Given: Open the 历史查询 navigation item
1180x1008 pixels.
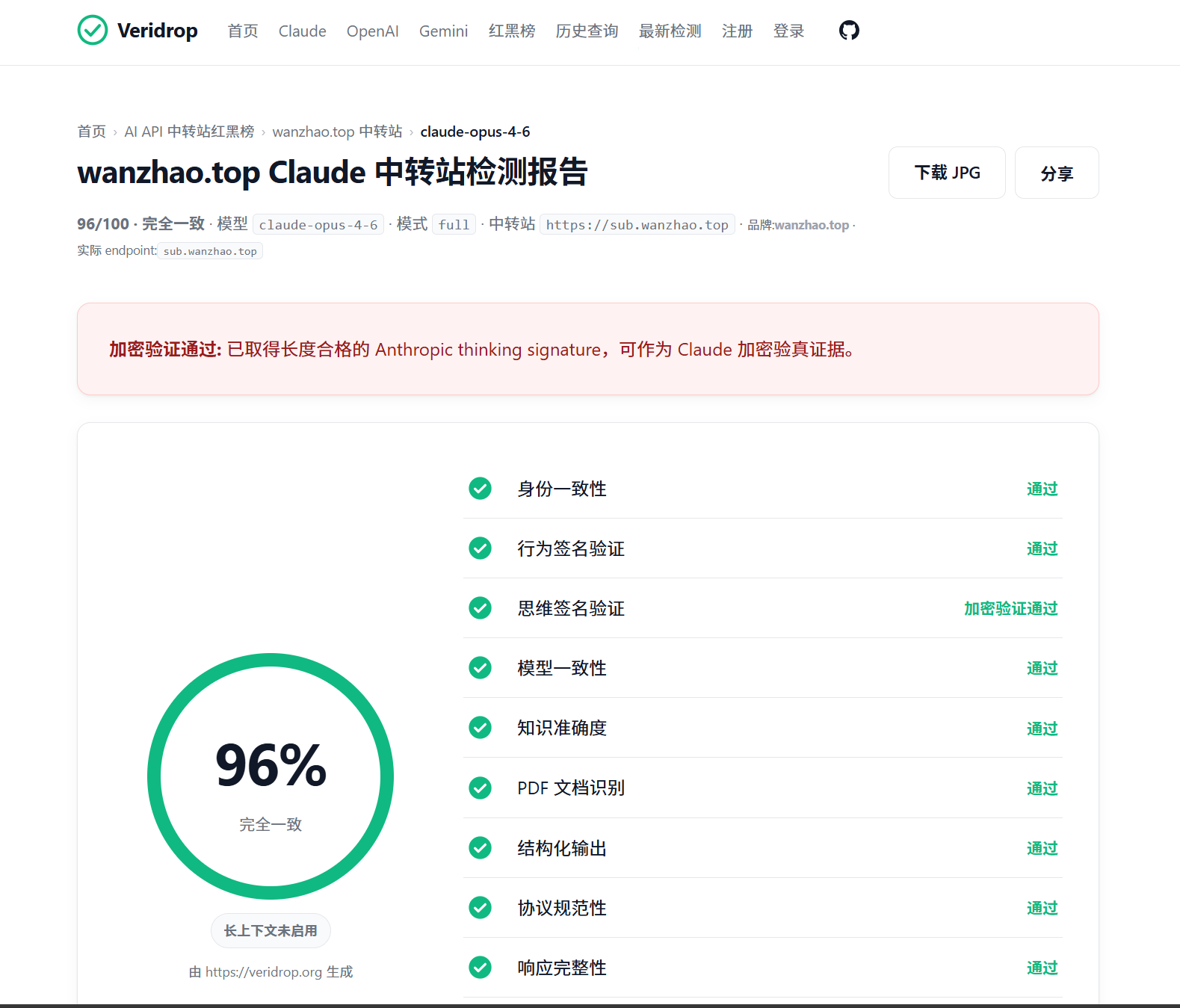Looking at the screenshot, I should 587,31.
